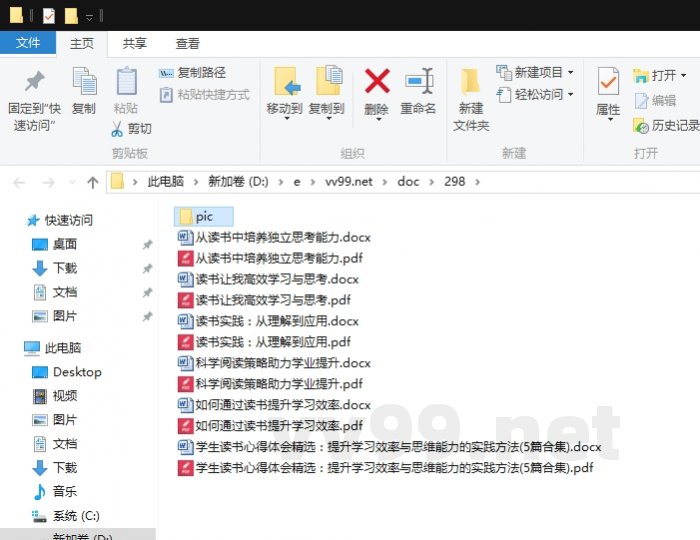Viewport: 700px width, 540px height.
Task: Select 如何通过读书提升学习效率.docx
Action: tap(275, 405)
